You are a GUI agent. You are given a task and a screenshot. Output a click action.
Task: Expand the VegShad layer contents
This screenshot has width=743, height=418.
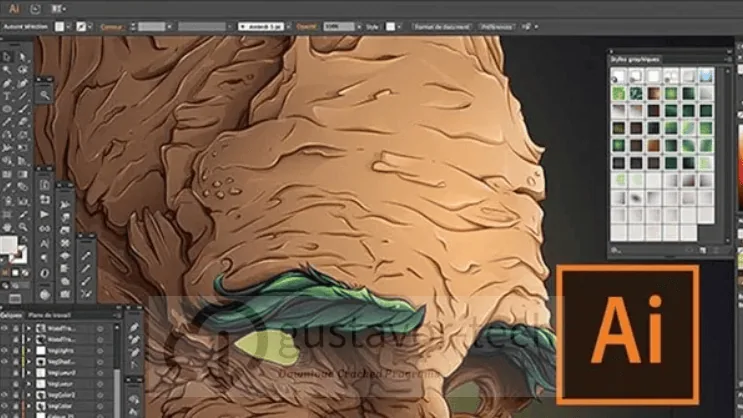[x=29, y=362]
